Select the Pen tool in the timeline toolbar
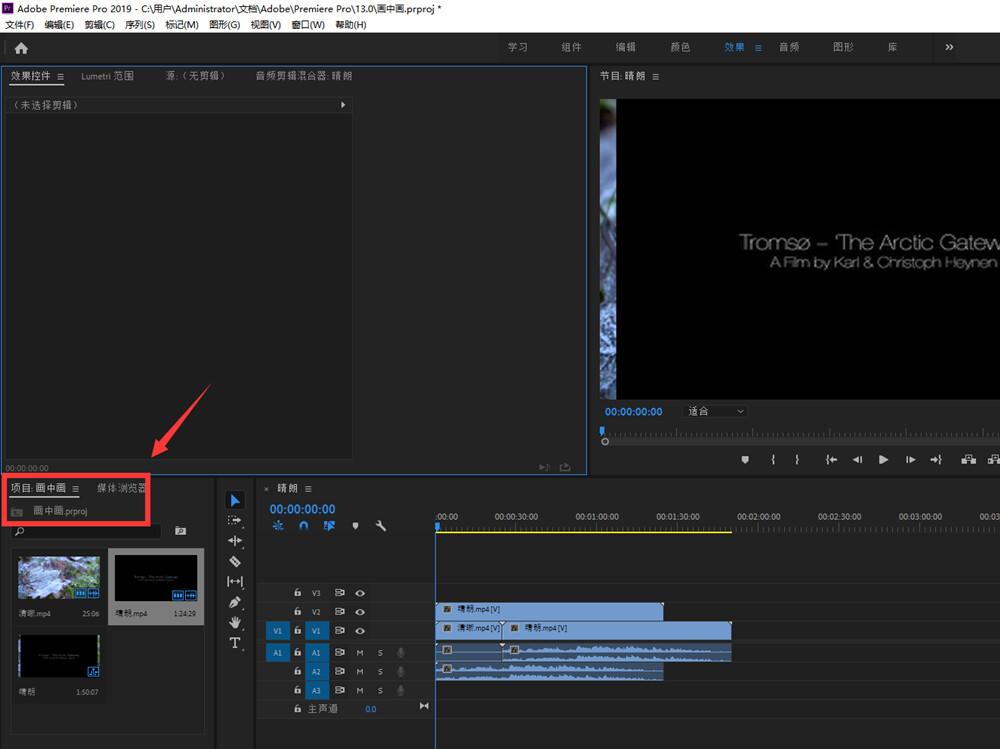Image resolution: width=1000 pixels, height=749 pixels. pyautogui.click(x=235, y=603)
